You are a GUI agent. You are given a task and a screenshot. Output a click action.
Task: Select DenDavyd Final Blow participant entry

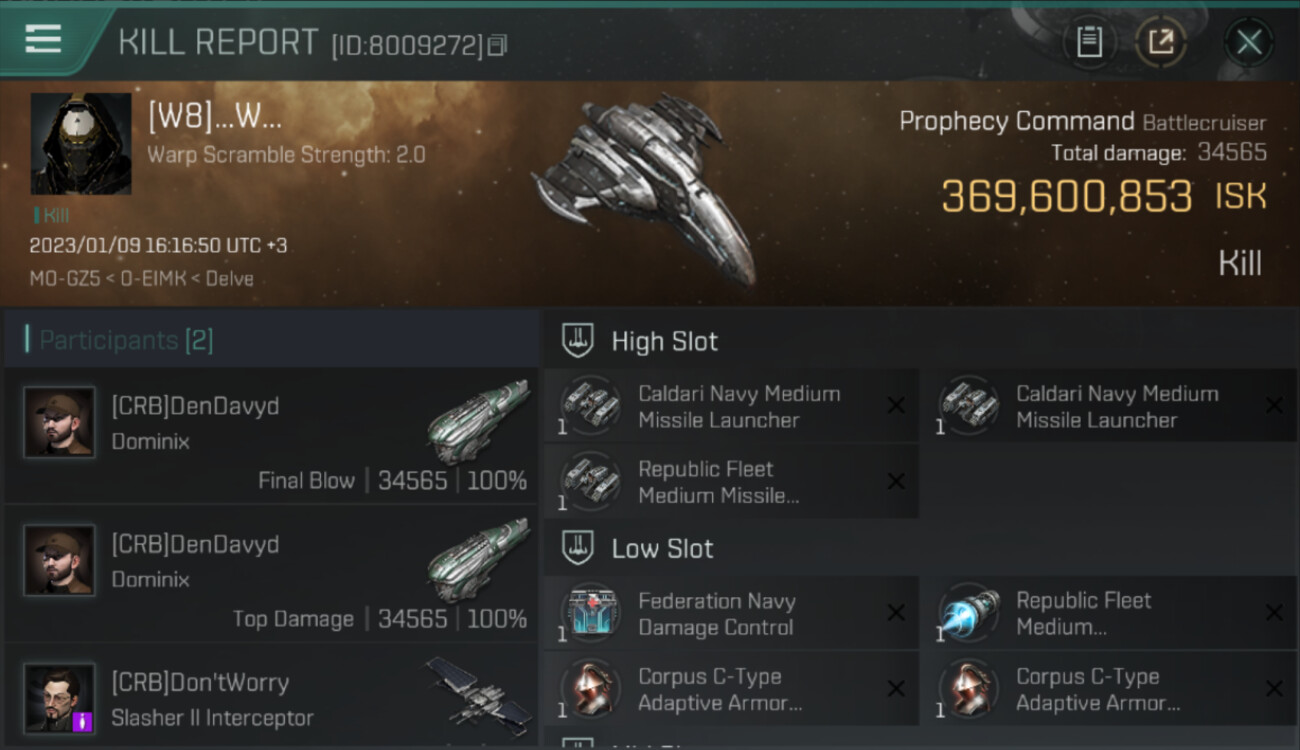coord(272,436)
